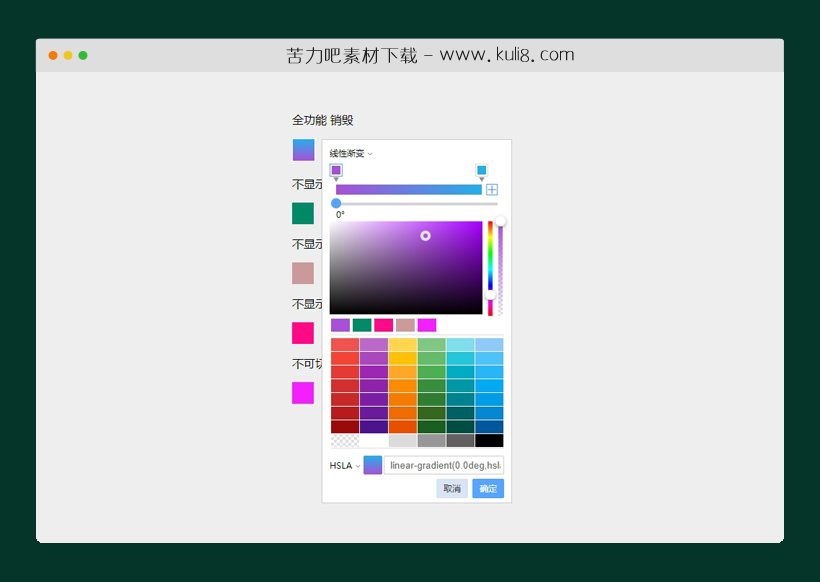The height and width of the screenshot is (582, 820).
Task: Select the right blue gradient stop marker
Action: coord(481,169)
